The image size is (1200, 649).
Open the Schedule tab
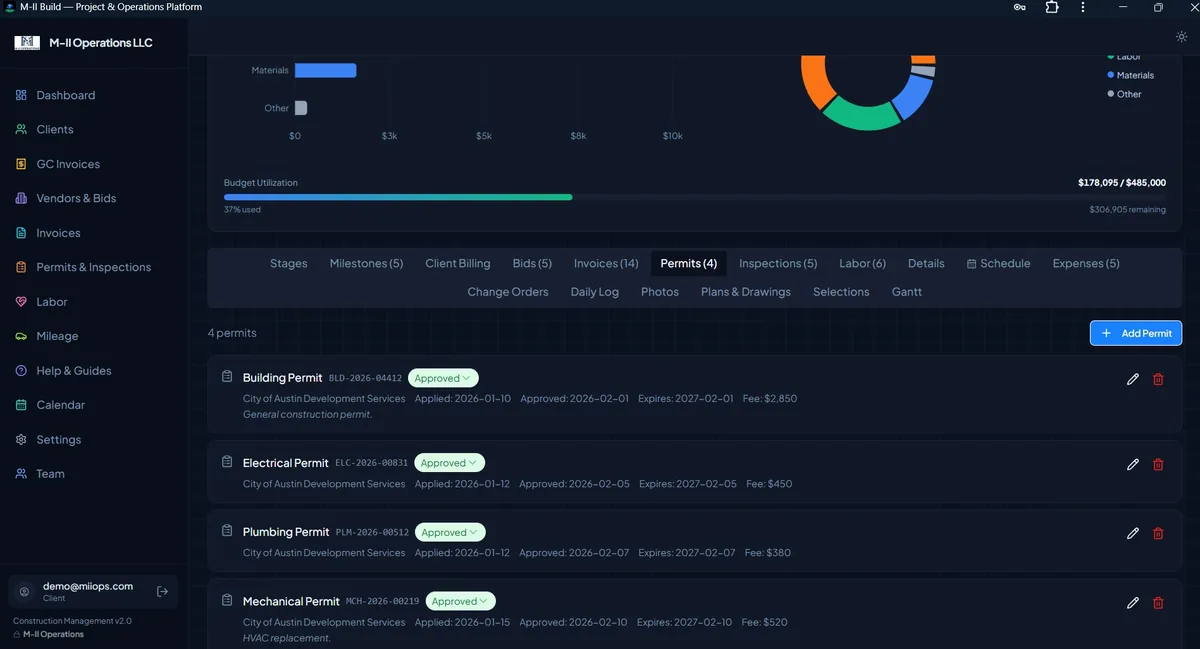tap(998, 263)
